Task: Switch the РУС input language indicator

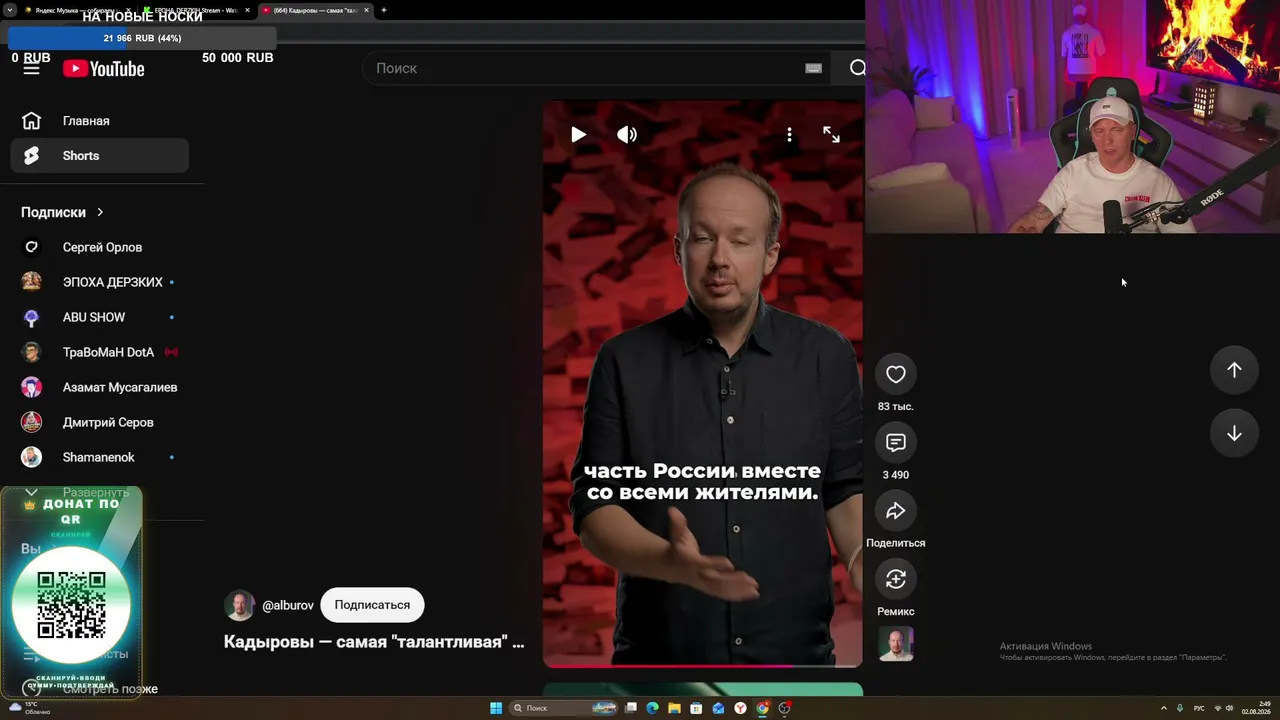Action: tap(1199, 708)
